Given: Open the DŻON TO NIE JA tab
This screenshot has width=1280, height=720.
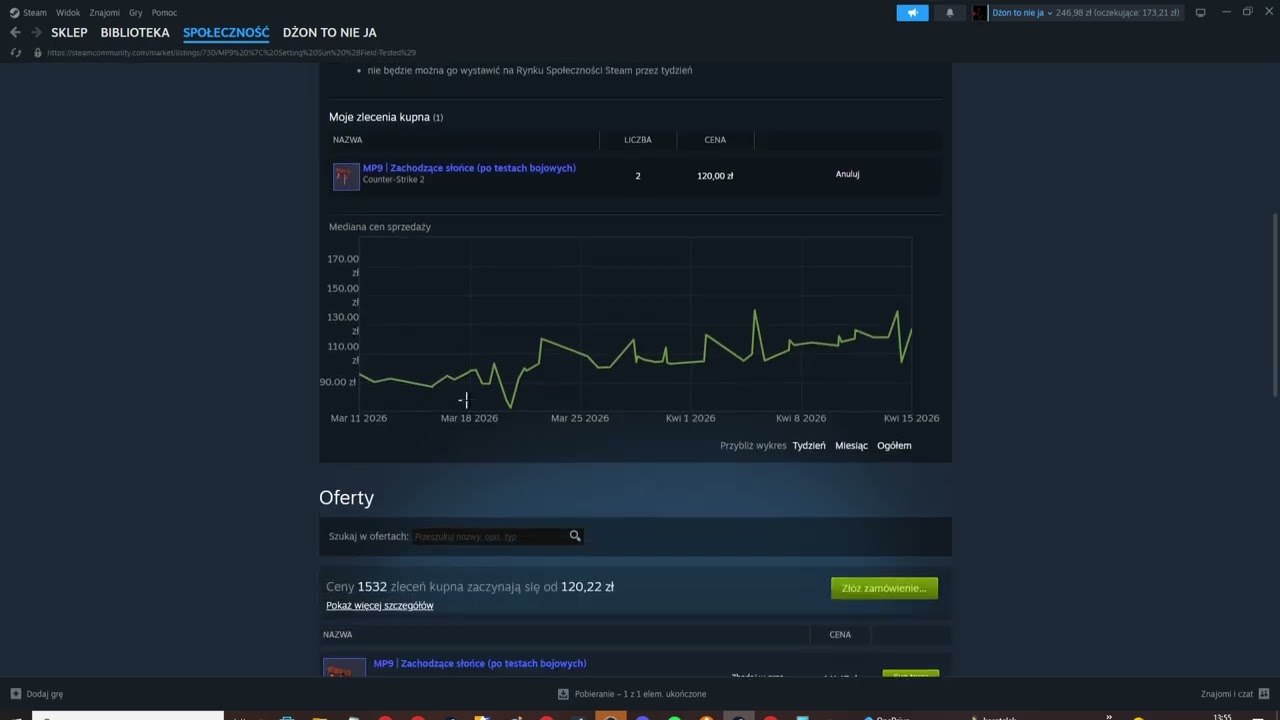Looking at the screenshot, I should 330,33.
